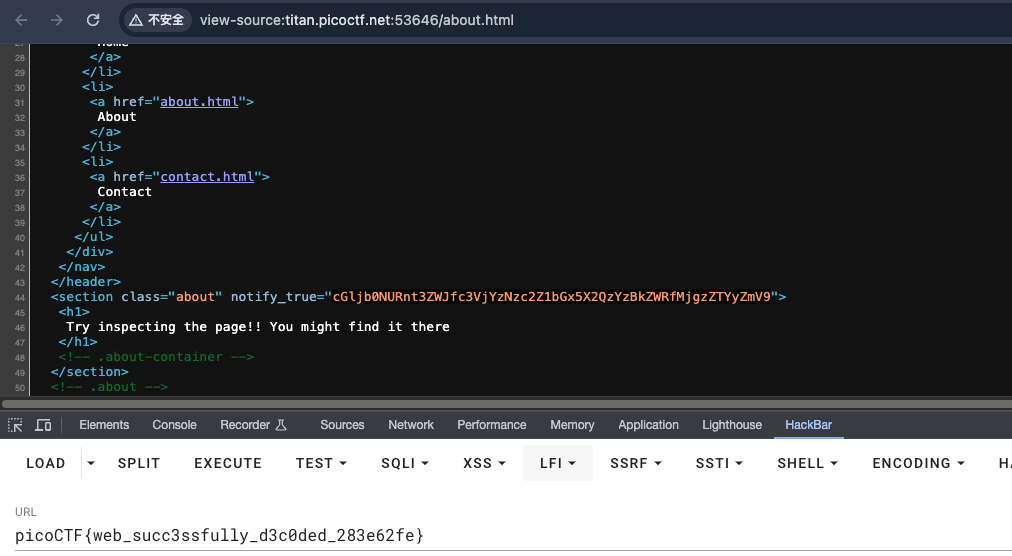Click the HackBar EXECUTE button
The image size is (1012, 556).
[228, 463]
